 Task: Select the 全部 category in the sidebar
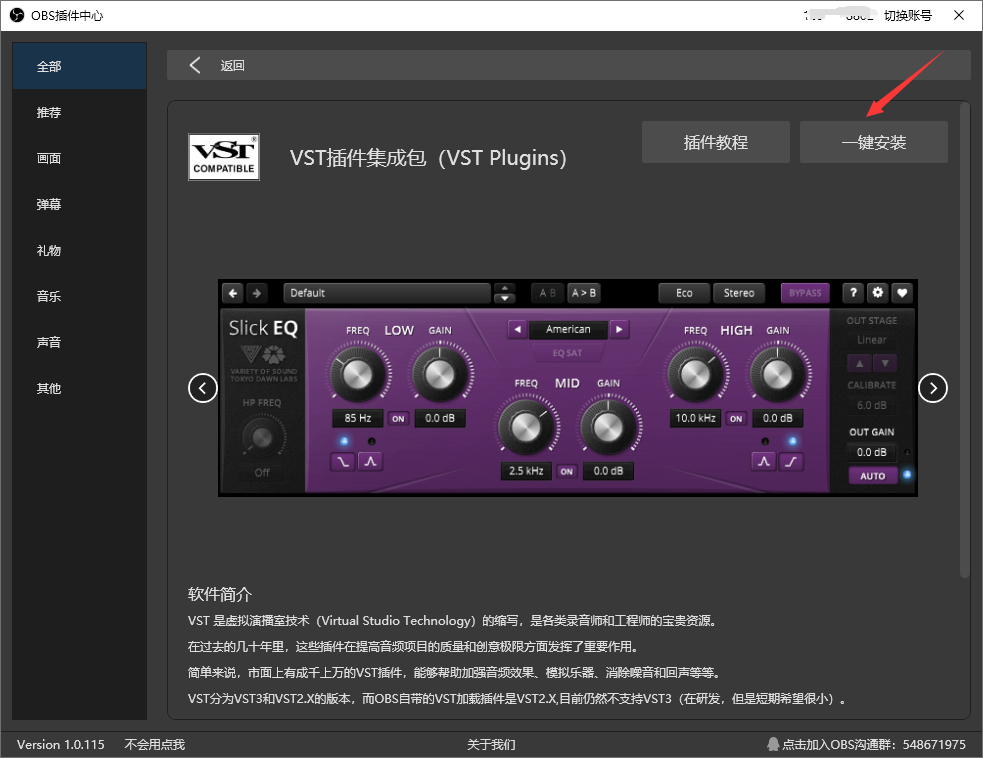80,66
